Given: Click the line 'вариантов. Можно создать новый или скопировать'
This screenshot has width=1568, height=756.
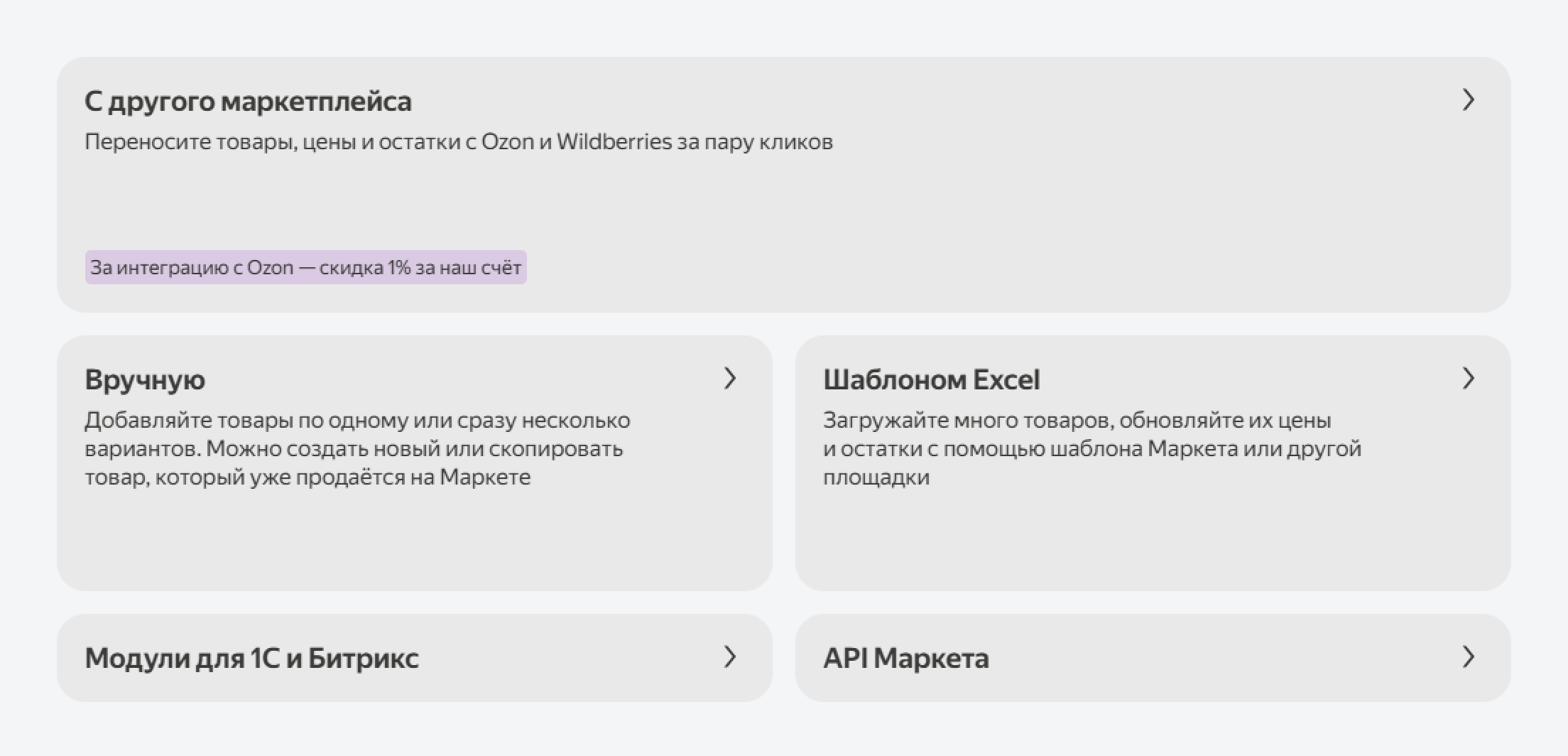Looking at the screenshot, I should coord(354,449).
